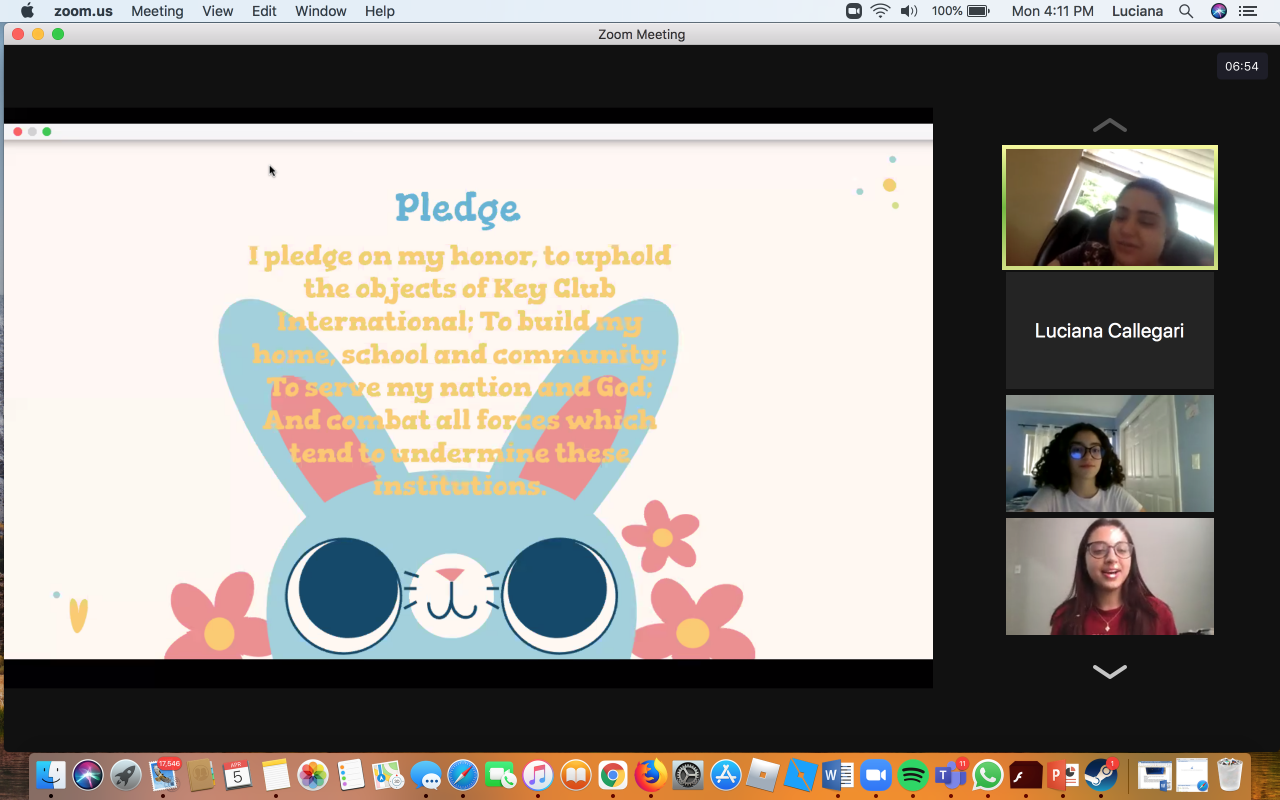Open the View menu
Viewport: 1280px width, 800px height.
coord(217,11)
